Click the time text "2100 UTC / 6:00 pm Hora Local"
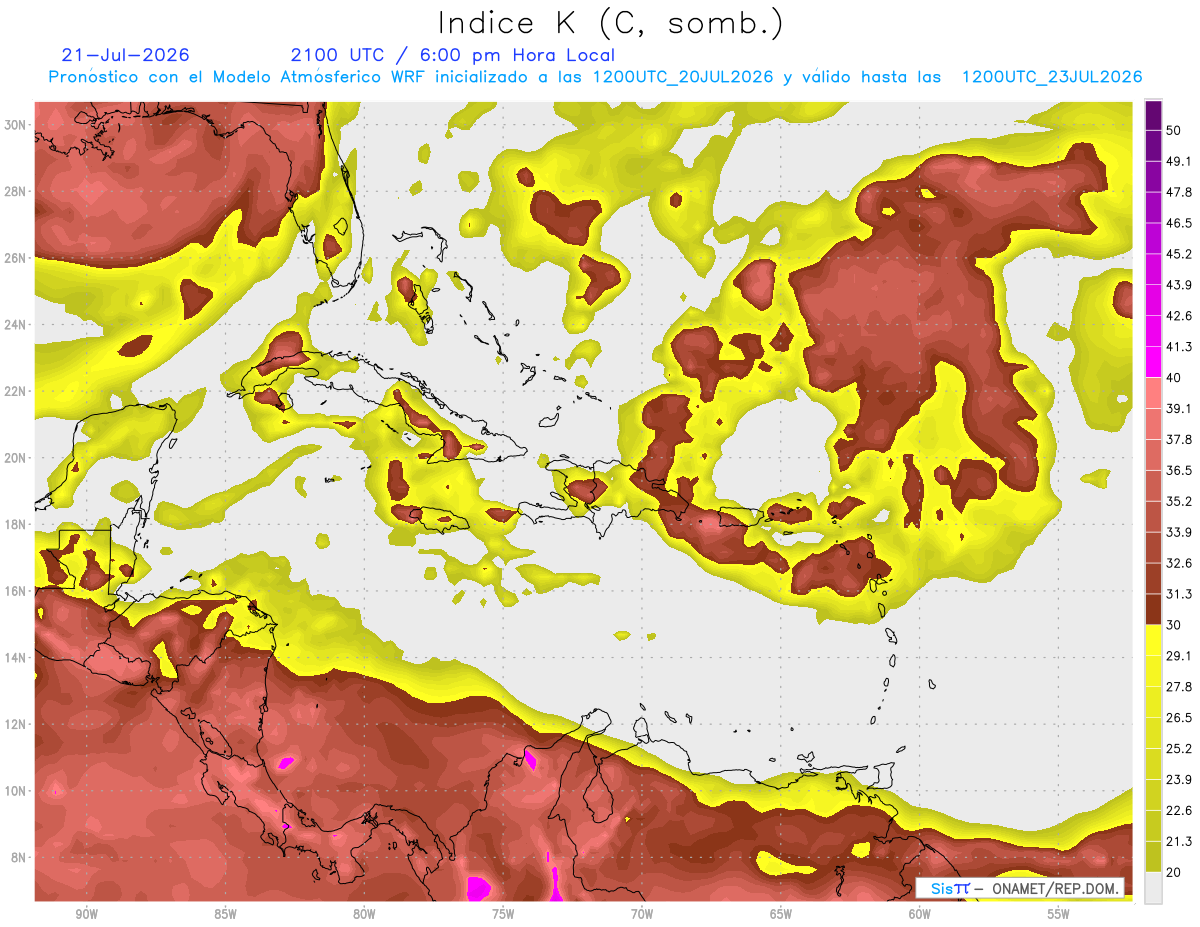 [x=453, y=55]
